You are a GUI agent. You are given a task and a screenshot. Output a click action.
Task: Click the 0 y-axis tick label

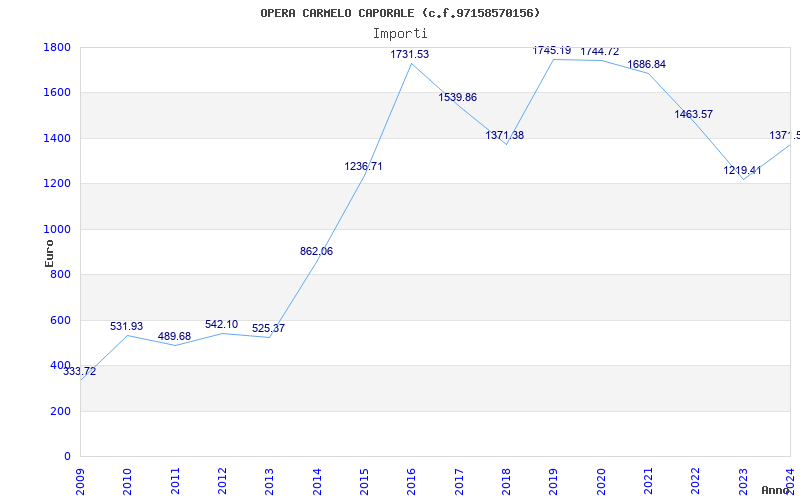(67, 457)
